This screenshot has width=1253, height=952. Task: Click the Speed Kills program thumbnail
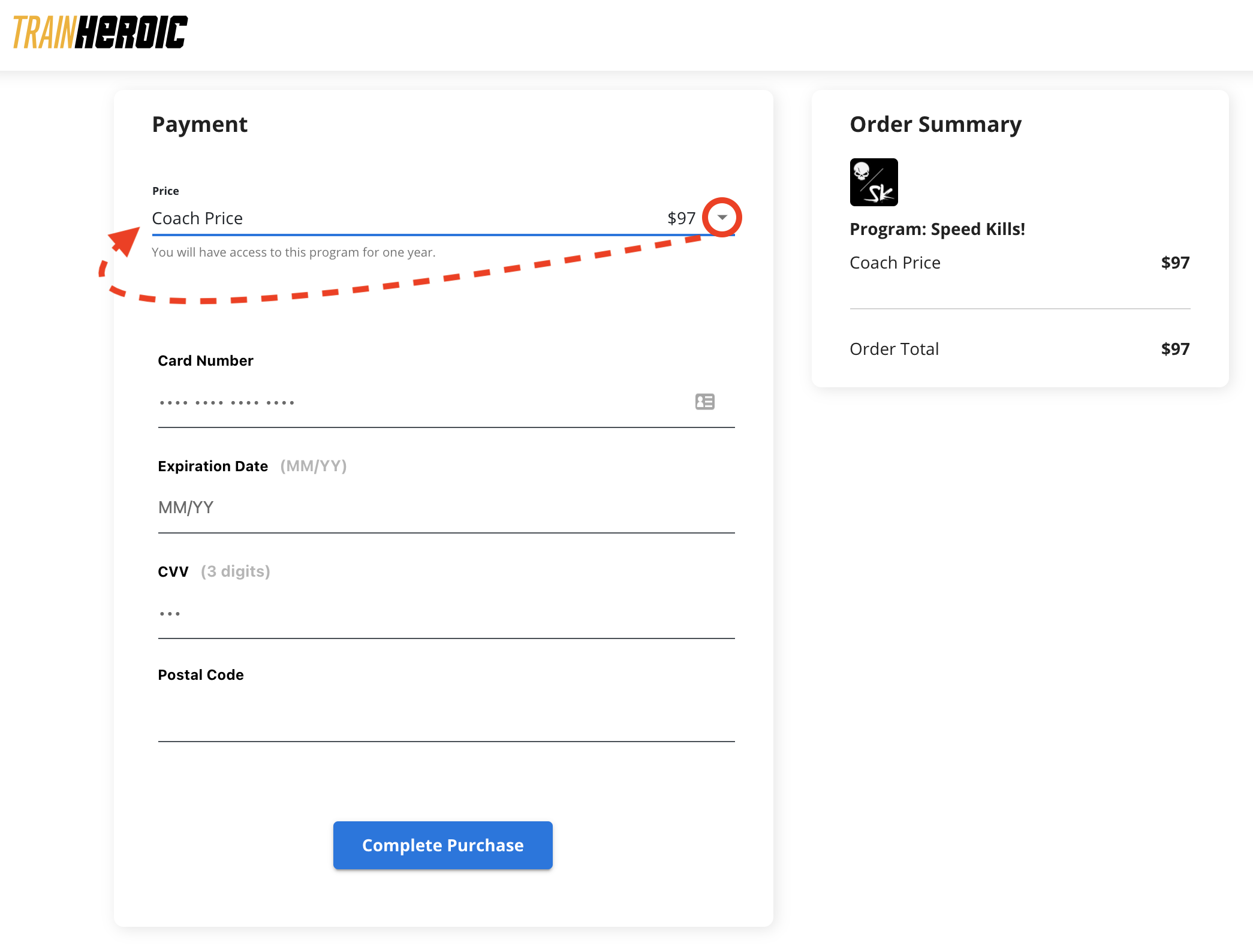point(874,182)
